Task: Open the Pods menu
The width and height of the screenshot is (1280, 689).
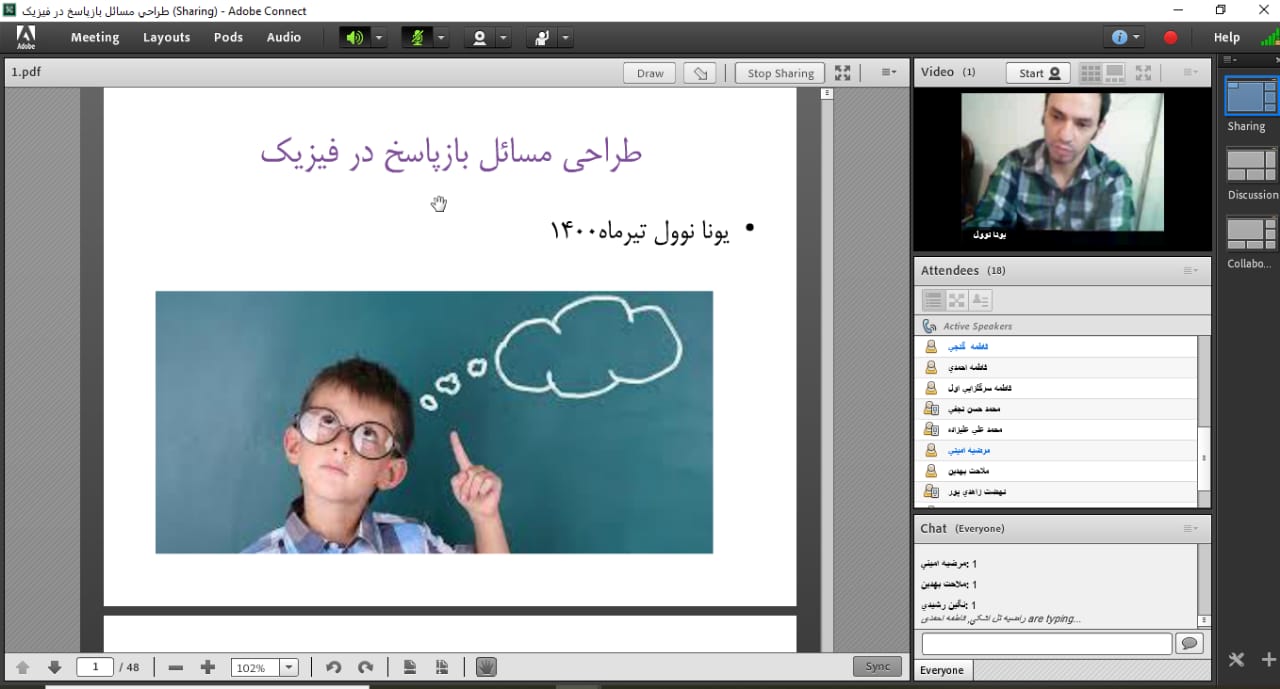Action: tap(228, 38)
